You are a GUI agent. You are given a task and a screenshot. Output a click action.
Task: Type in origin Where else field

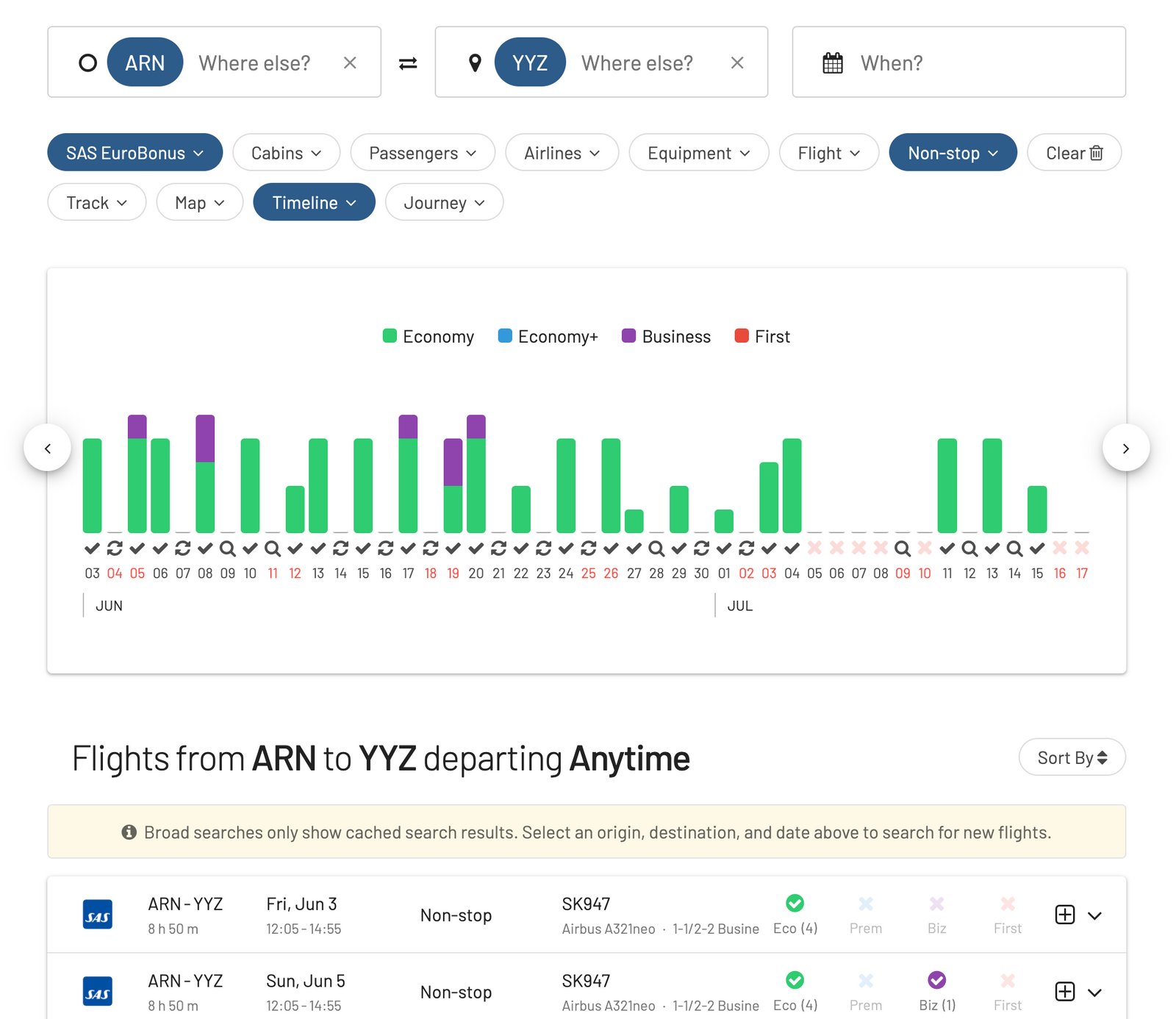tap(255, 63)
